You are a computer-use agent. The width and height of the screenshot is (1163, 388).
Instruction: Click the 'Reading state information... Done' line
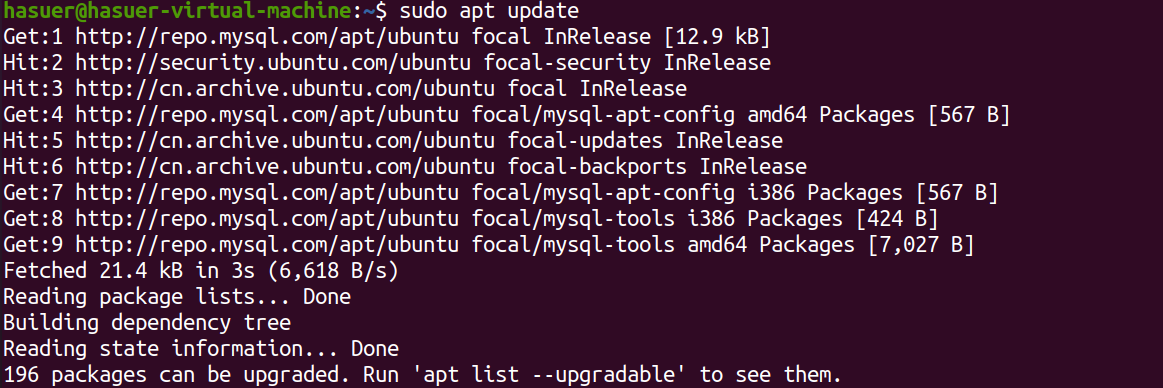click(x=201, y=349)
